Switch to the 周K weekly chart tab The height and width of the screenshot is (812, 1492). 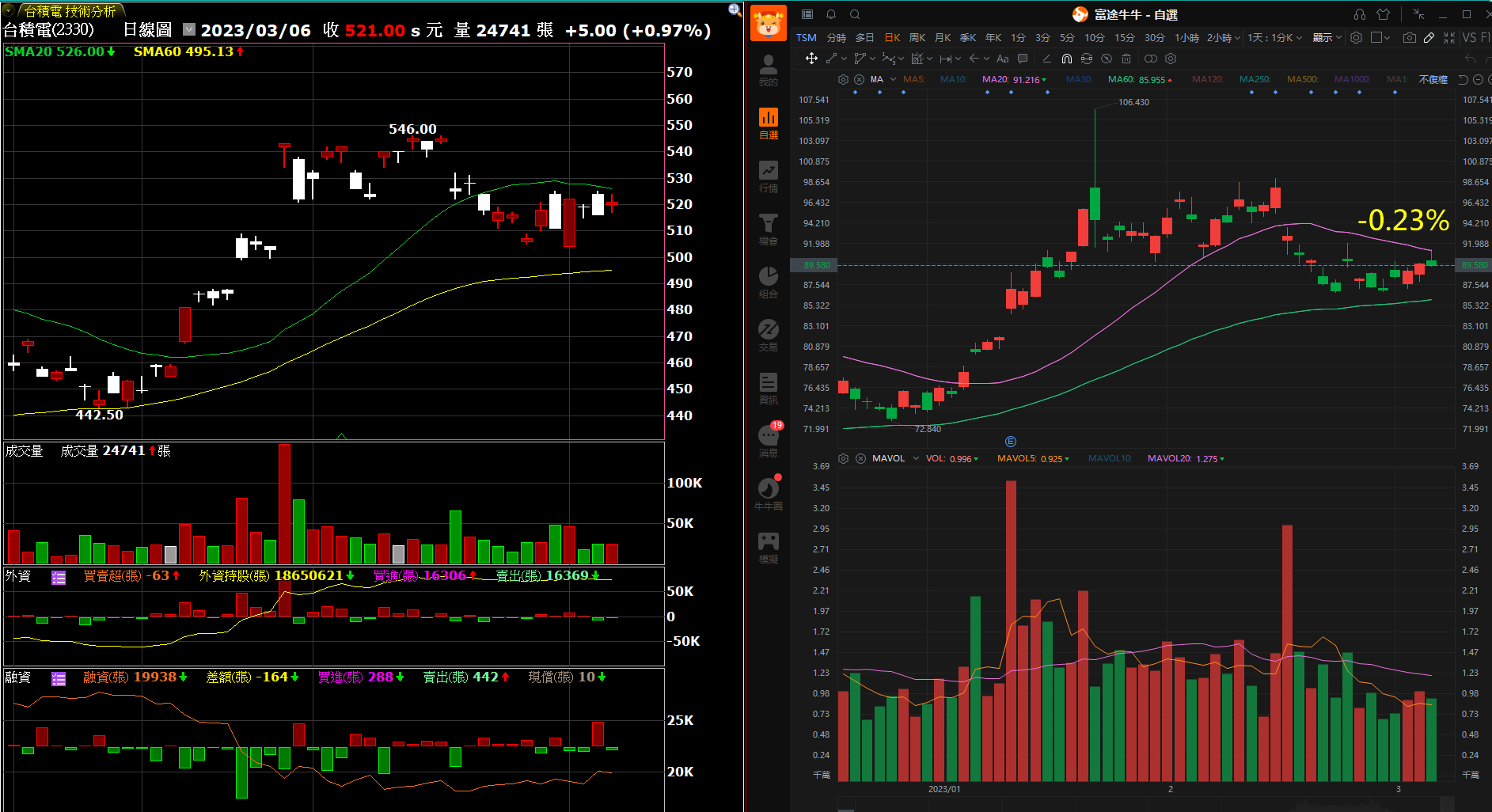point(917,38)
